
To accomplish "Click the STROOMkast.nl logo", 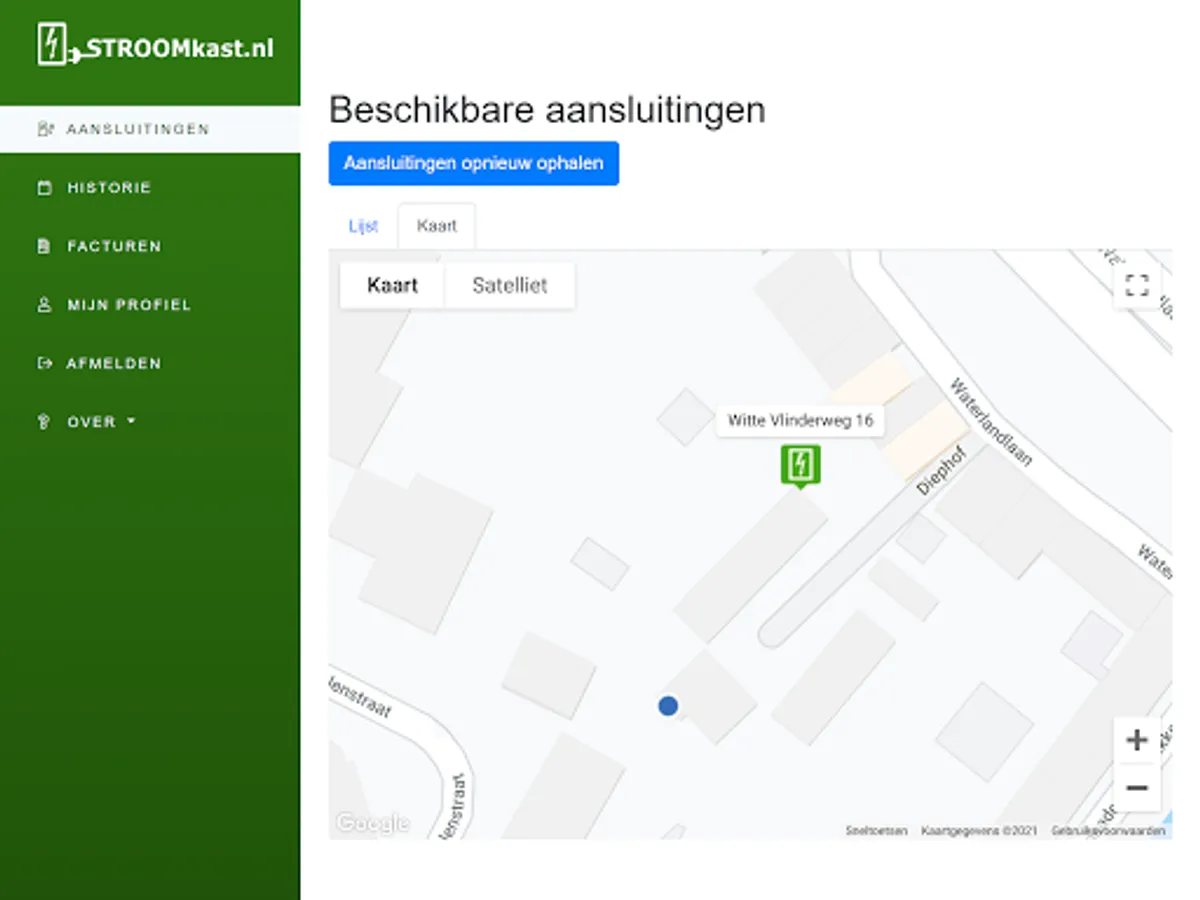I will point(155,46).
